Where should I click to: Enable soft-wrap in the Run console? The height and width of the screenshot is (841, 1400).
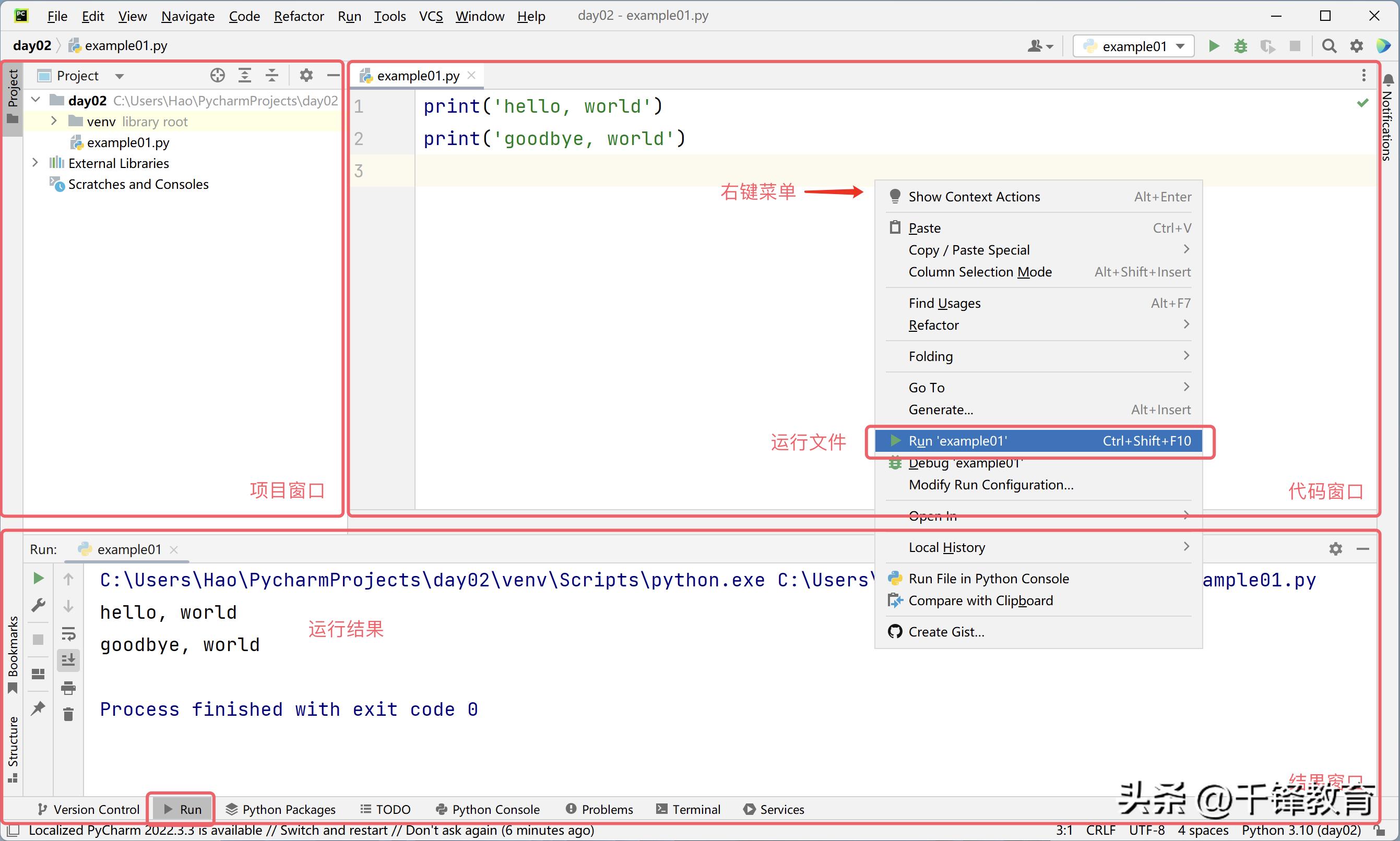click(x=68, y=633)
